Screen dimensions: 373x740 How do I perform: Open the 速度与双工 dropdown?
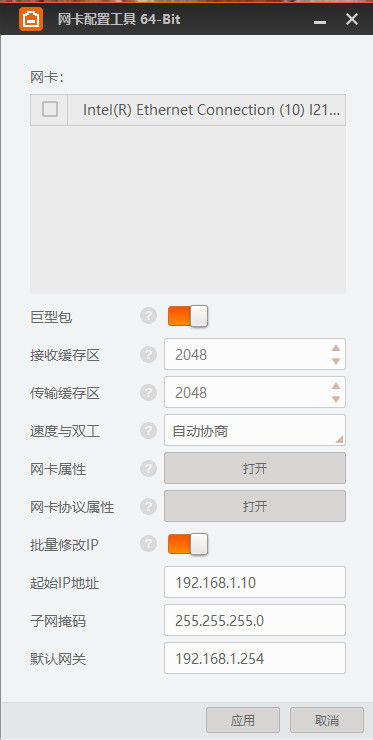[255, 430]
